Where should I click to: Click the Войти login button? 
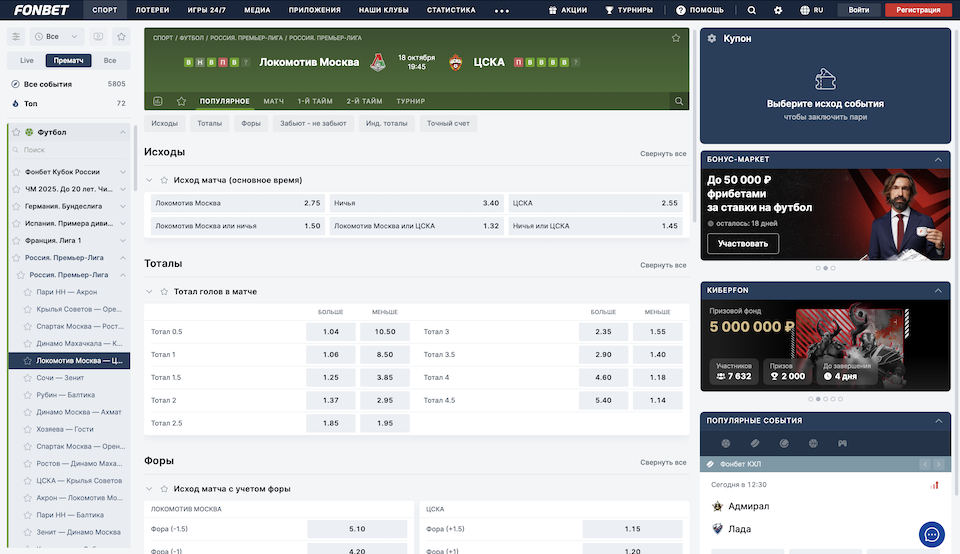click(x=858, y=10)
